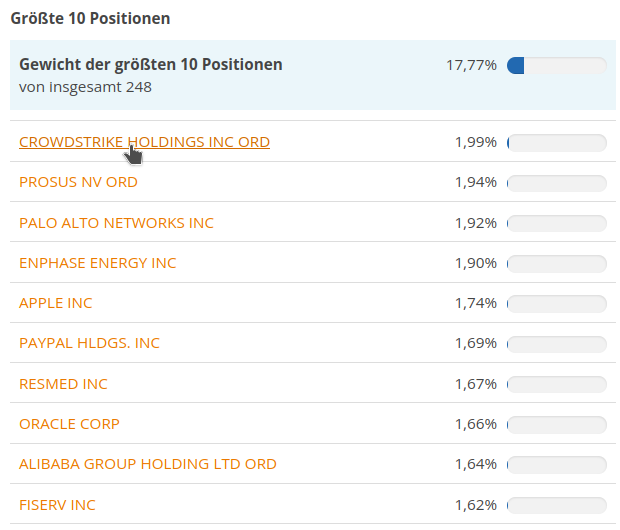
Task: Click the PAYPAL HLDGS. INC link
Action: [89, 343]
